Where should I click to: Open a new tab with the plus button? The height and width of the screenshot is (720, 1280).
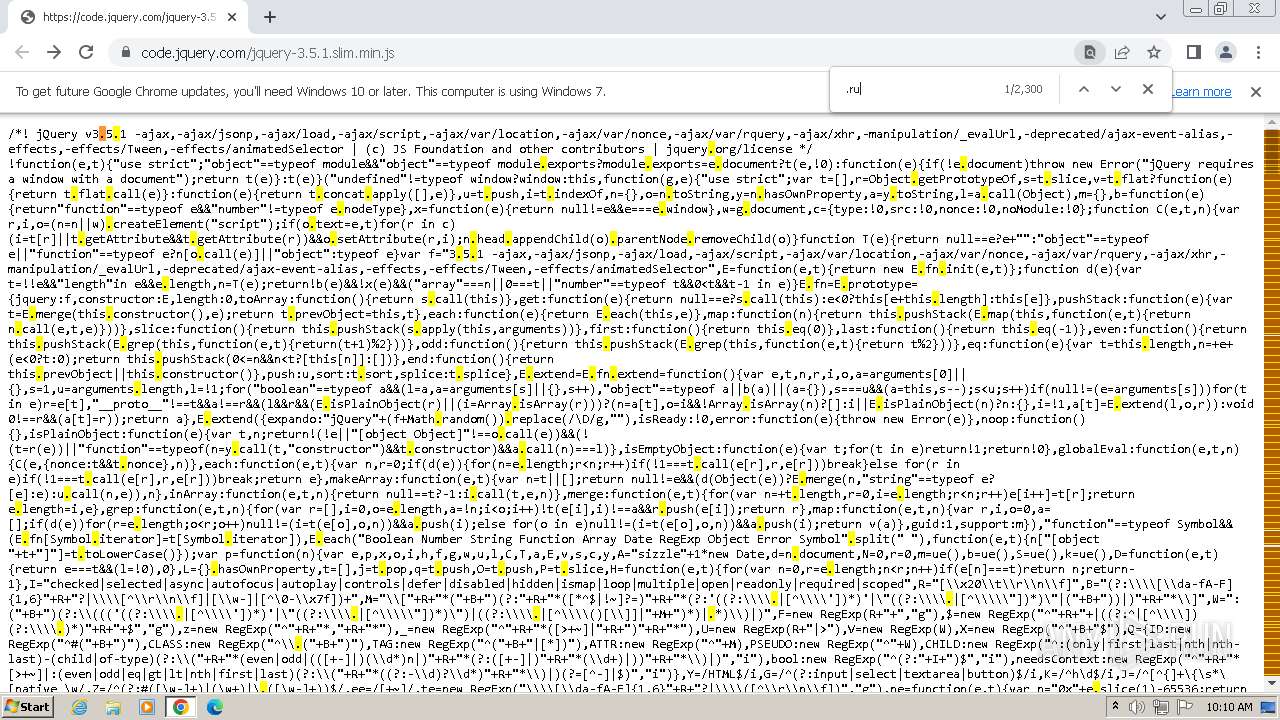pyautogui.click(x=270, y=17)
